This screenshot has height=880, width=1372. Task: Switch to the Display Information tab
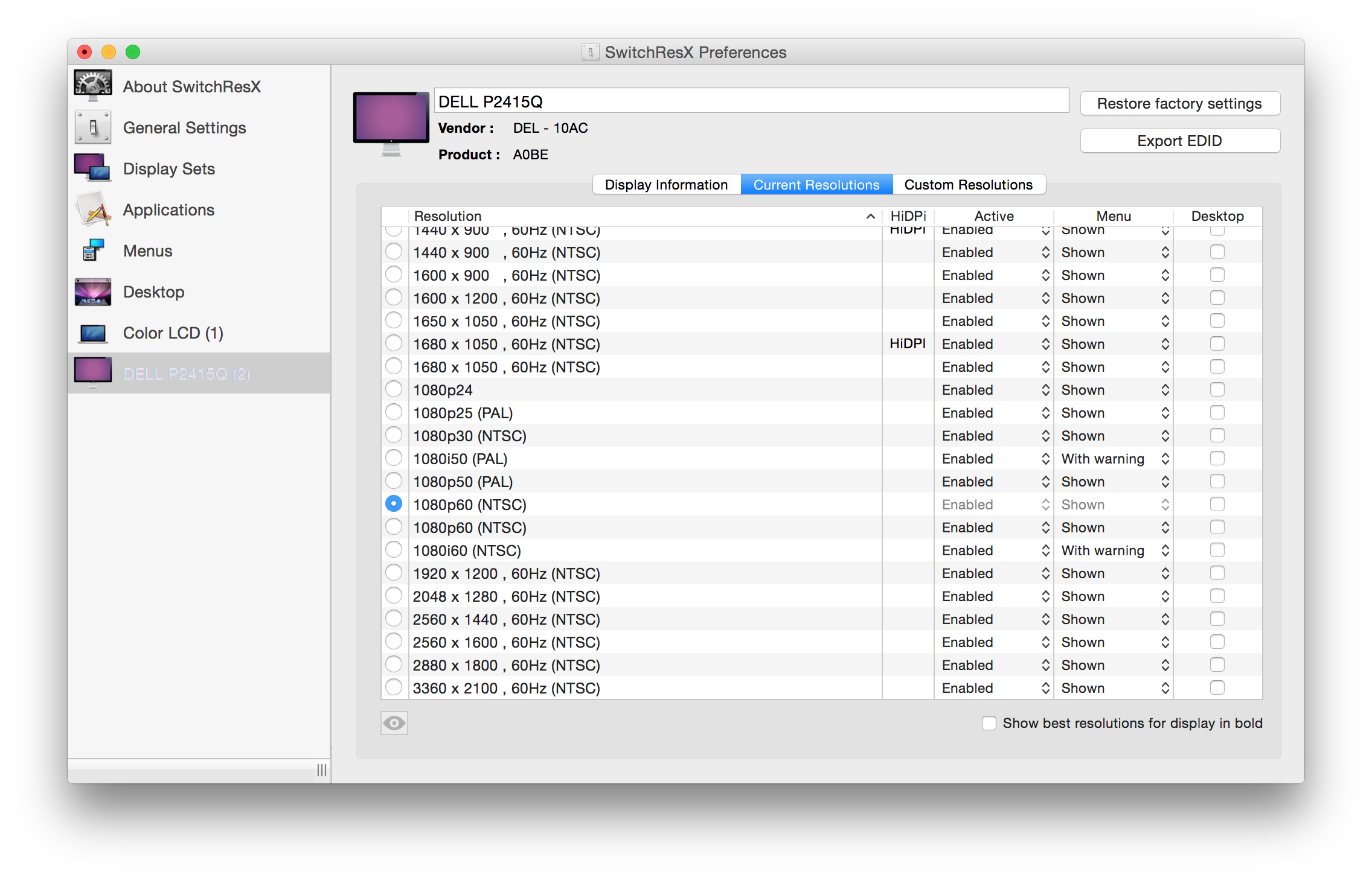[667, 185]
